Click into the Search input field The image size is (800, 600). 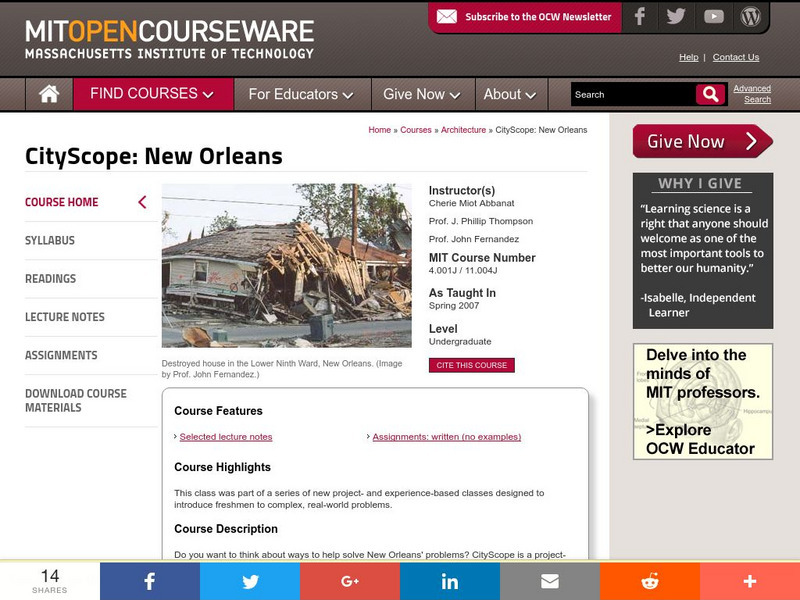(633, 94)
